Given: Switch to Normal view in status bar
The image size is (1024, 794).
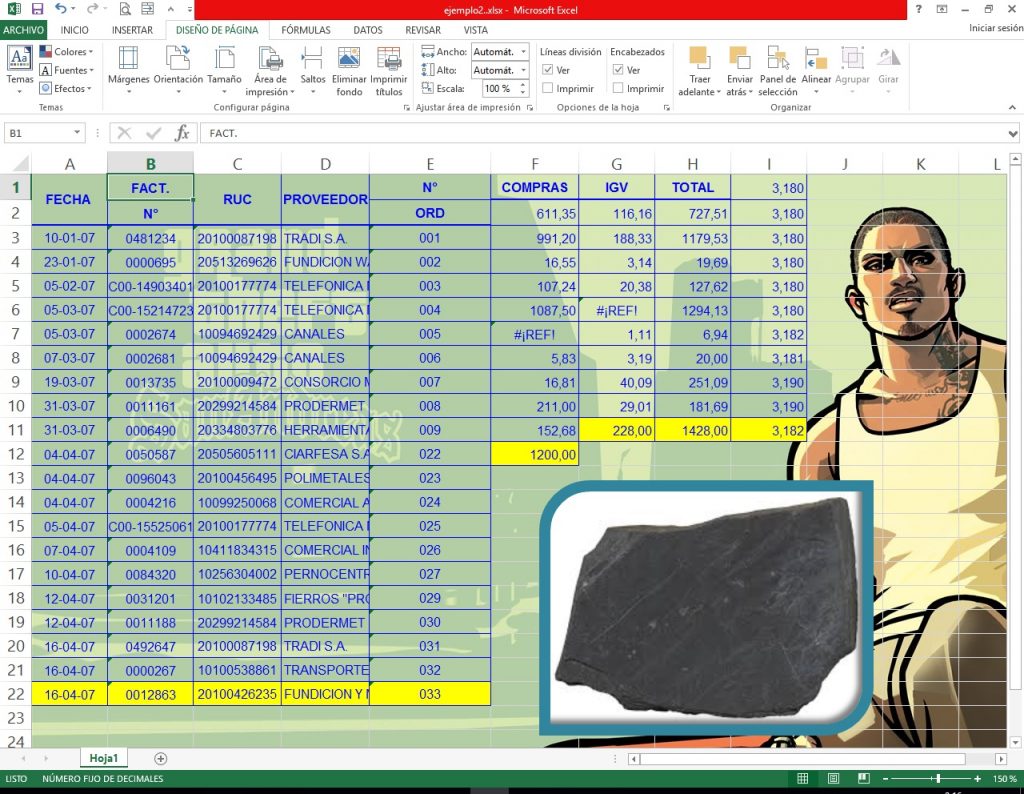Looking at the screenshot, I should pyautogui.click(x=803, y=778).
